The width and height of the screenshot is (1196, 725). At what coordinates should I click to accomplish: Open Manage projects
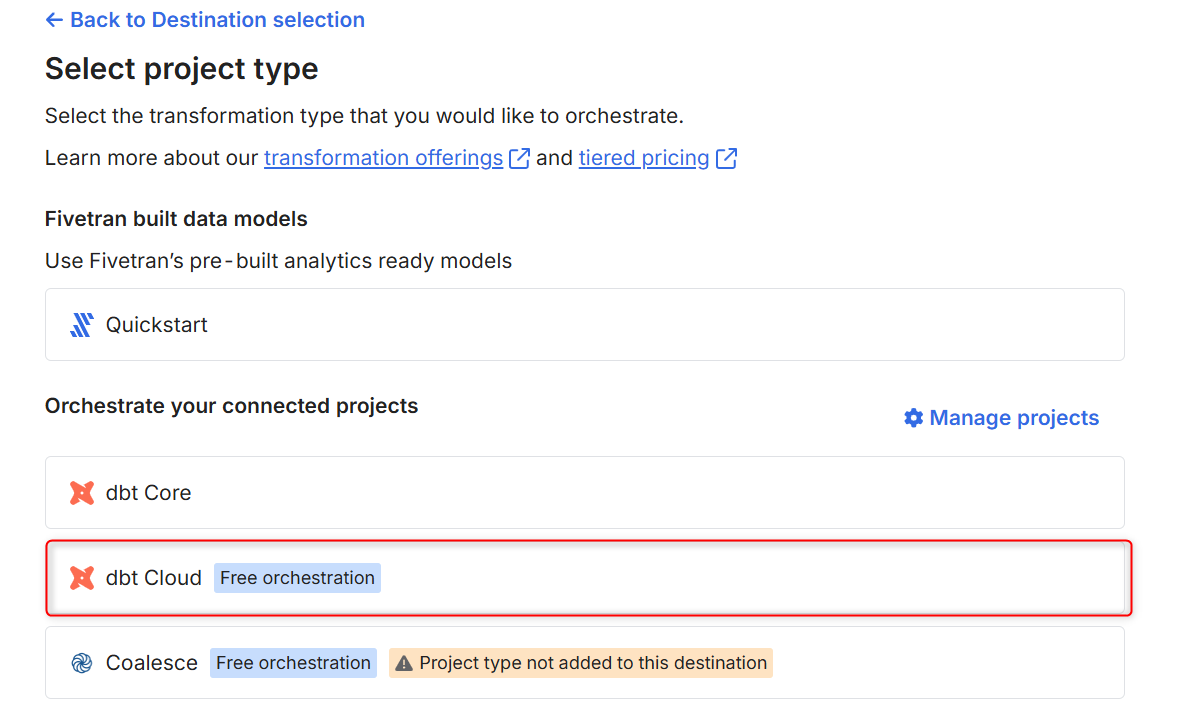click(x=1014, y=418)
